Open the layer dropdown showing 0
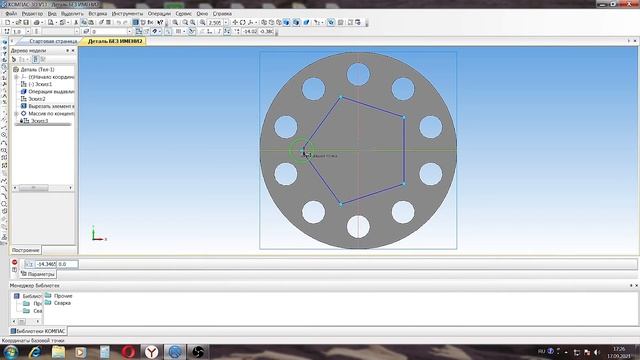Image resolution: width=640 pixels, height=360 pixels. pos(129,31)
